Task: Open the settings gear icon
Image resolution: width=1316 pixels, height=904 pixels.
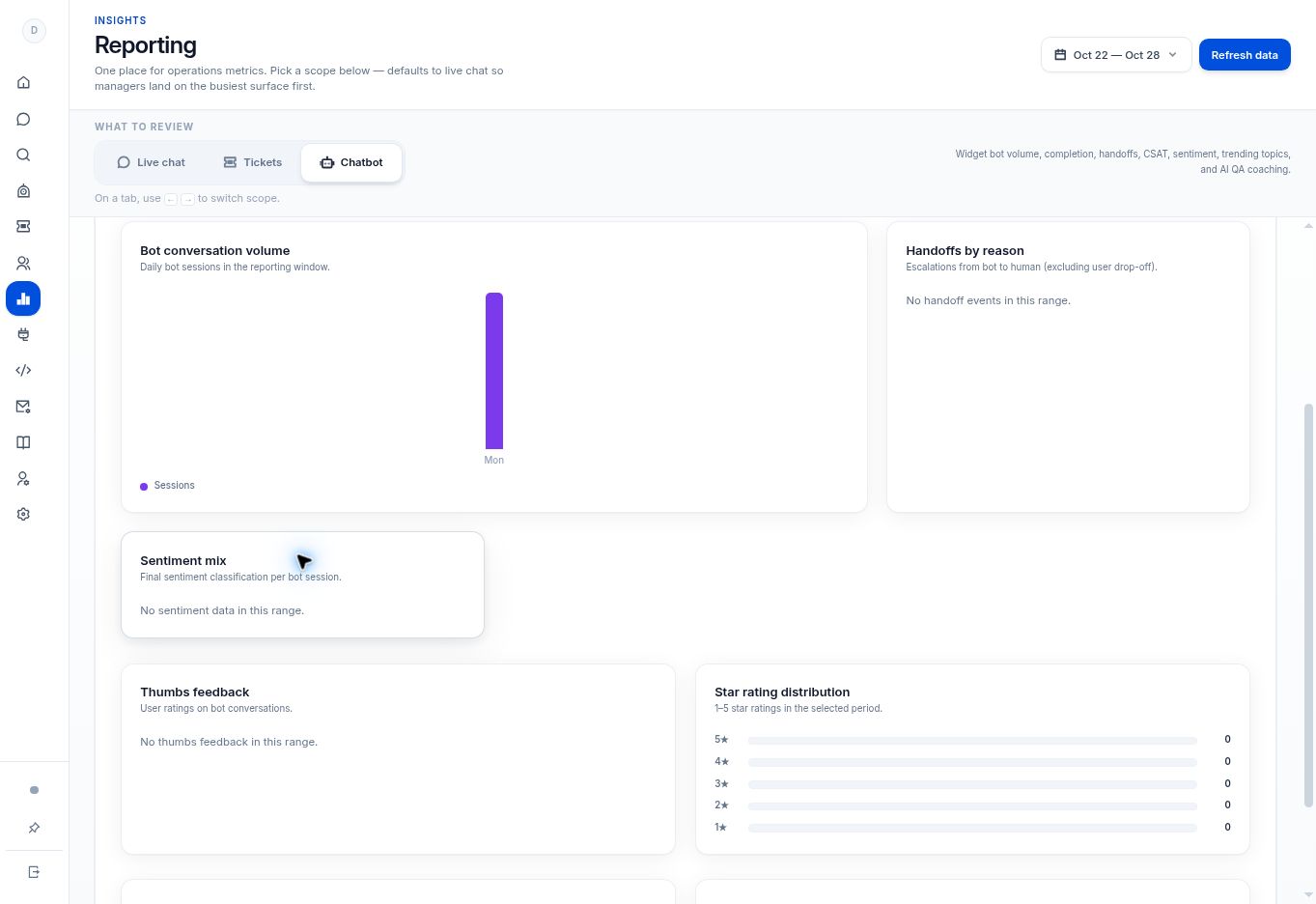Action: (23, 515)
